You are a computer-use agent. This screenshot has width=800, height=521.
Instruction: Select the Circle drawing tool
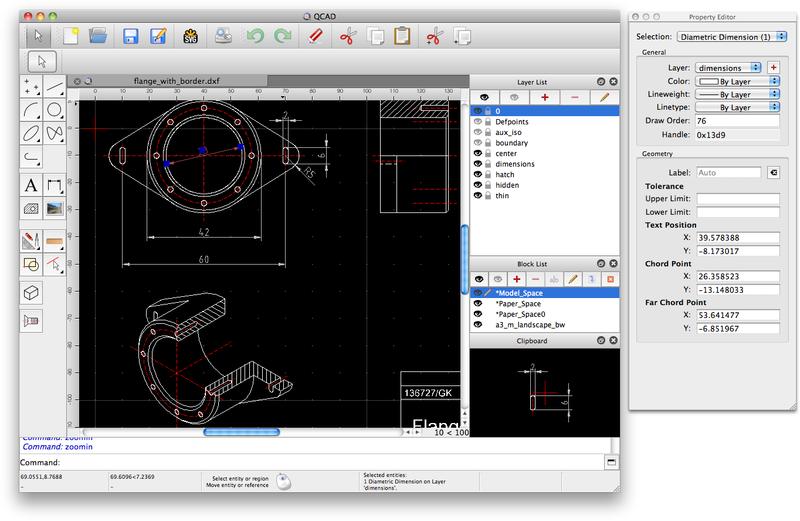click(x=55, y=110)
